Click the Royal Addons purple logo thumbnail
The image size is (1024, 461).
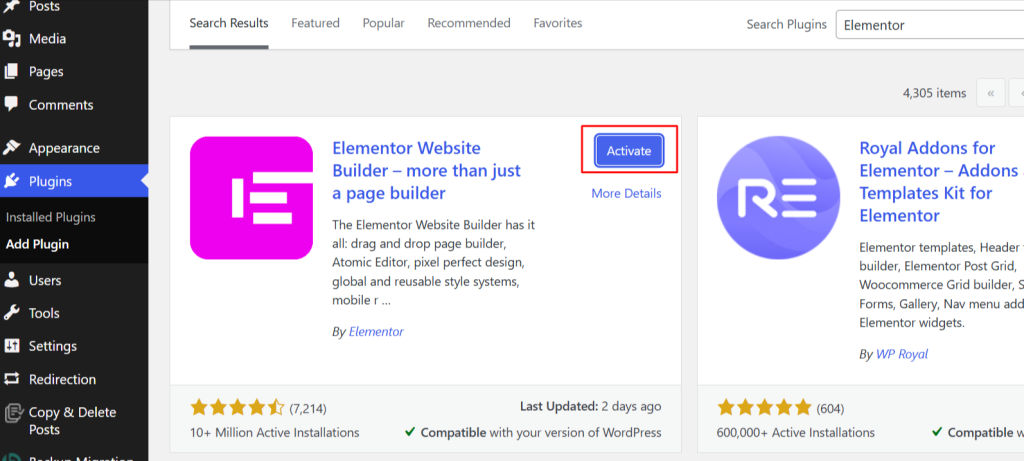778,197
